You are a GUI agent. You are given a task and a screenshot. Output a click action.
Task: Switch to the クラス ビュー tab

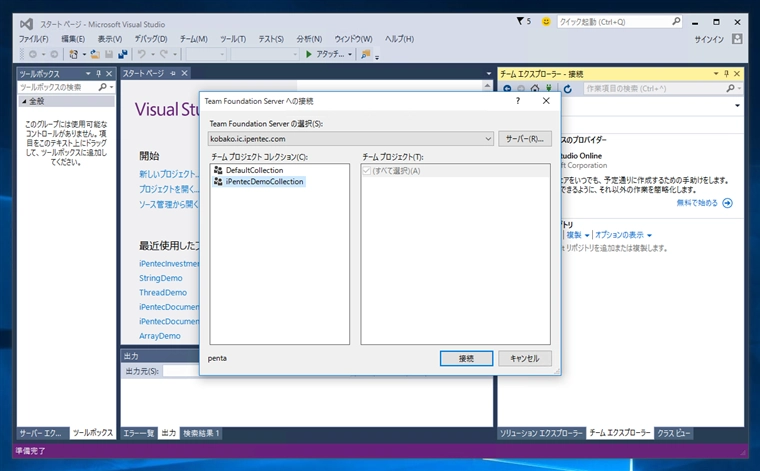(x=673, y=433)
